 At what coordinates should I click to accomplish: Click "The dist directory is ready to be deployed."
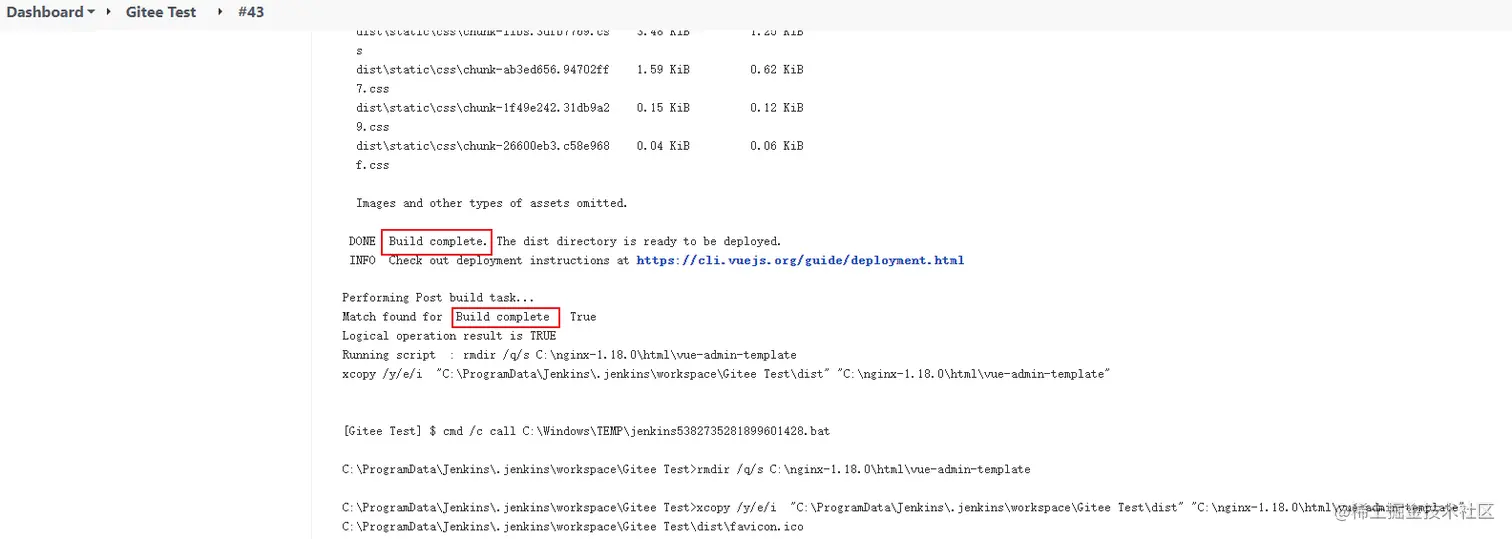[x=639, y=241]
